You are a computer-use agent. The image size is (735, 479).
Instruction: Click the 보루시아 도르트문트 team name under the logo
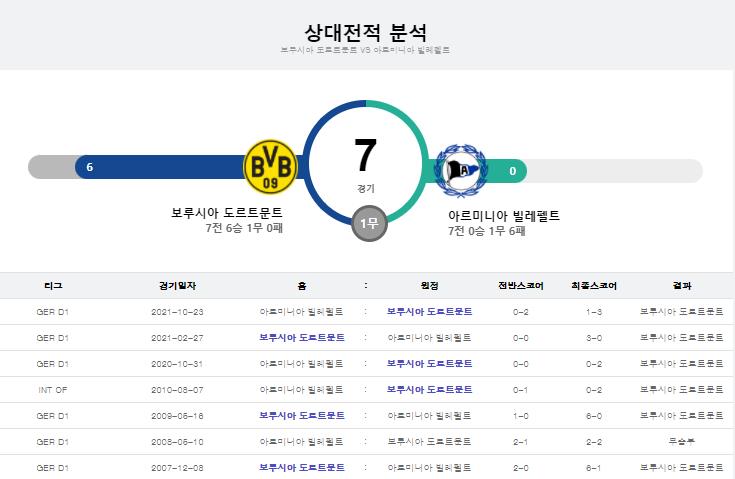227,213
